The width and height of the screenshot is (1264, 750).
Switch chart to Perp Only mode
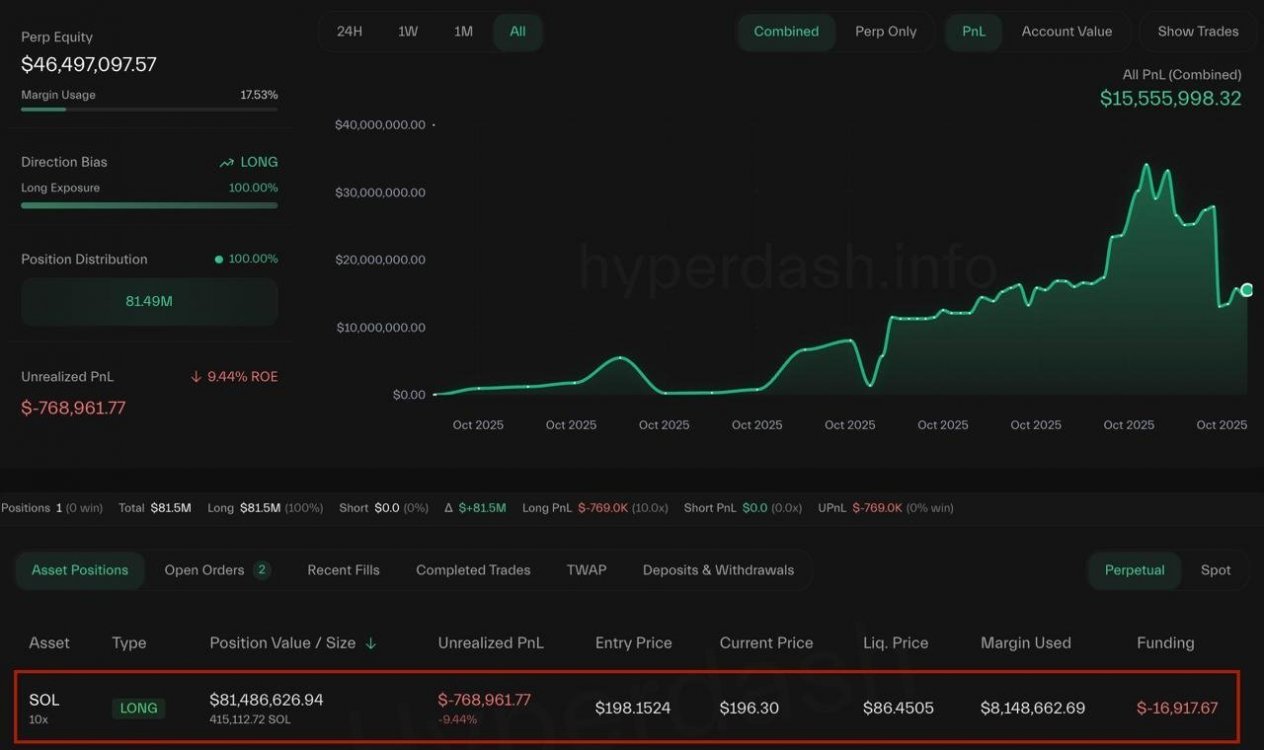885,31
